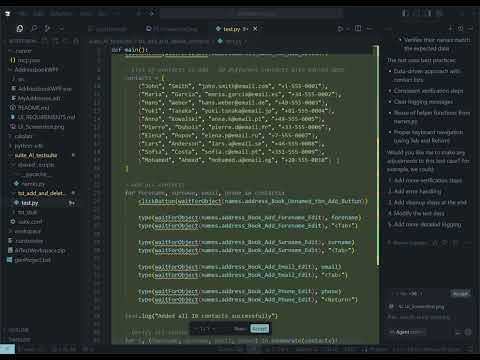Open genProject.bat in the file tree
Screen dimensions: 480x360
pyautogui.click(x=32, y=260)
